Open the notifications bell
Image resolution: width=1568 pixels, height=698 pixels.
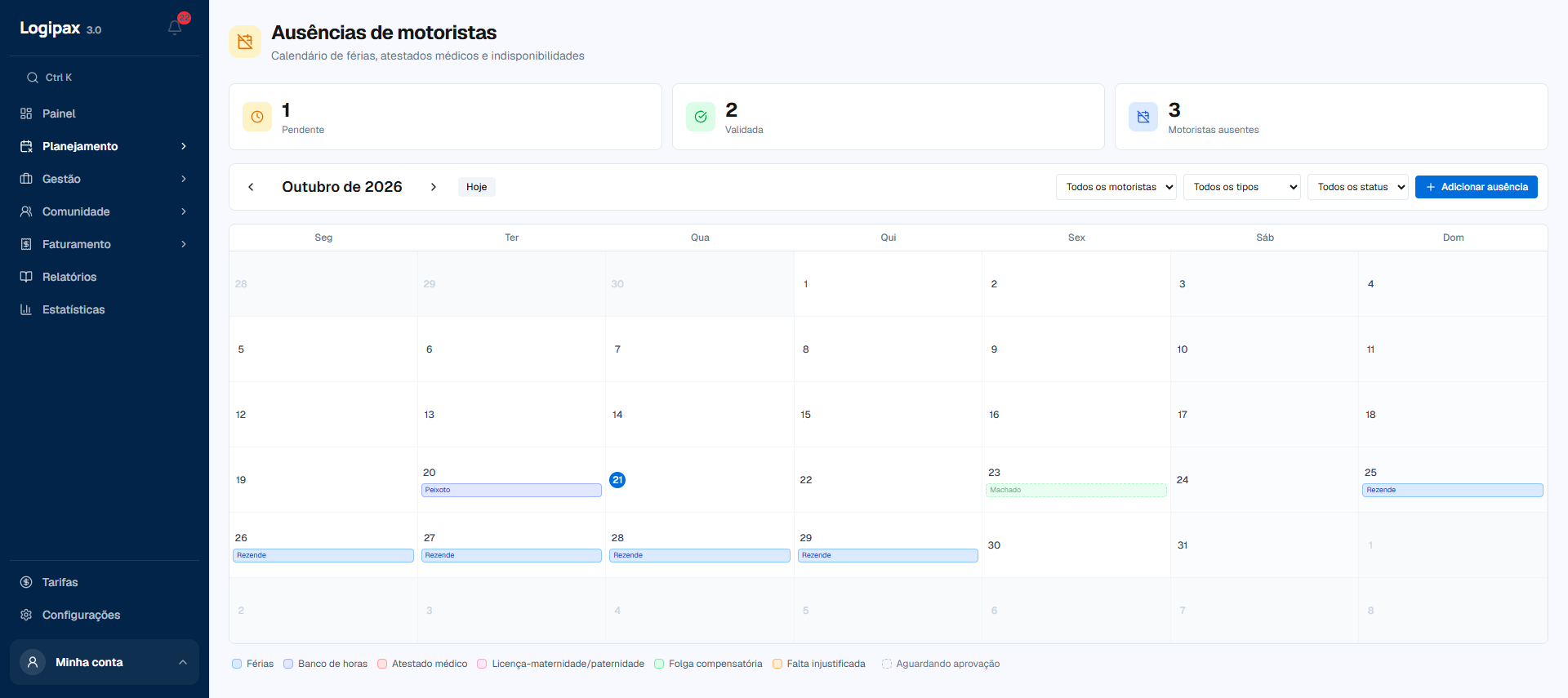pos(175,28)
